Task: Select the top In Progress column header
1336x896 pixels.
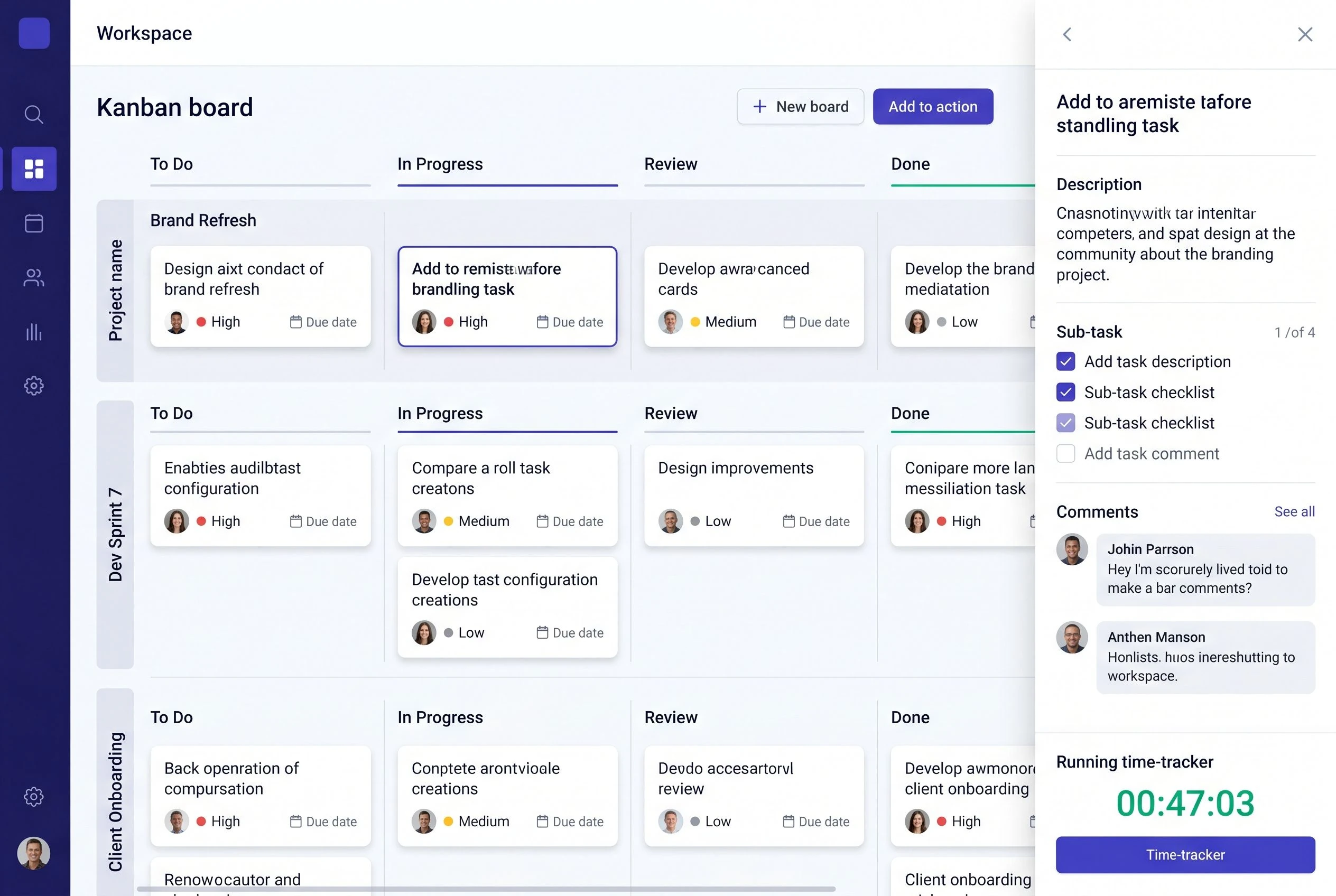Action: pyautogui.click(x=440, y=164)
